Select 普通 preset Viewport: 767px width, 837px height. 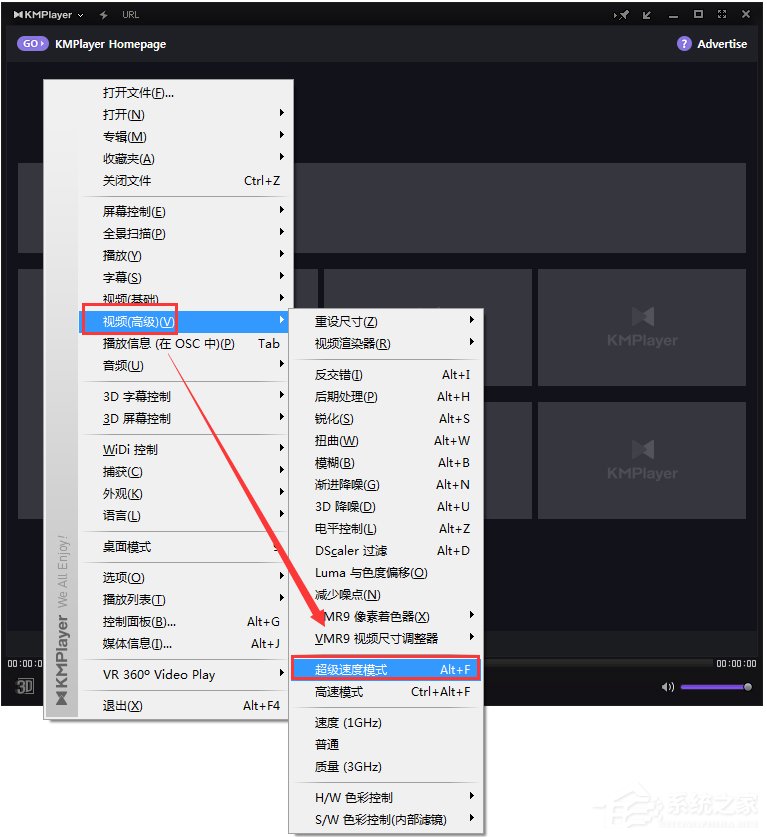(386, 745)
